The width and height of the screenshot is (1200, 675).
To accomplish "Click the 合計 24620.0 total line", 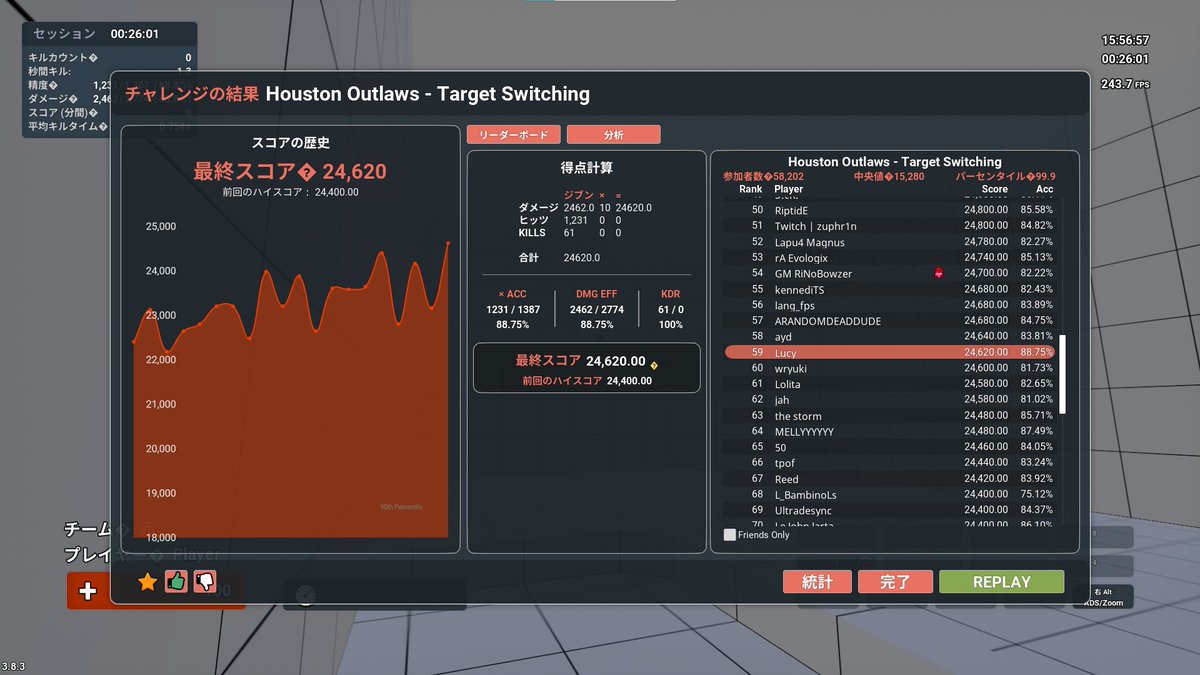I will [558, 258].
